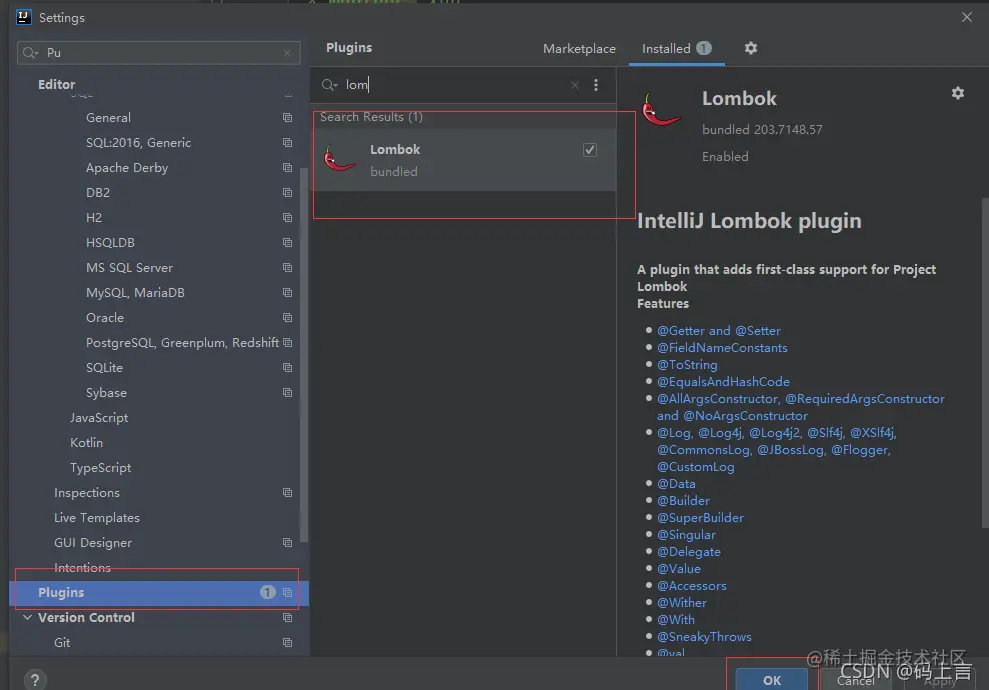Open the @Singular link
This screenshot has width=989, height=690.
click(686, 535)
